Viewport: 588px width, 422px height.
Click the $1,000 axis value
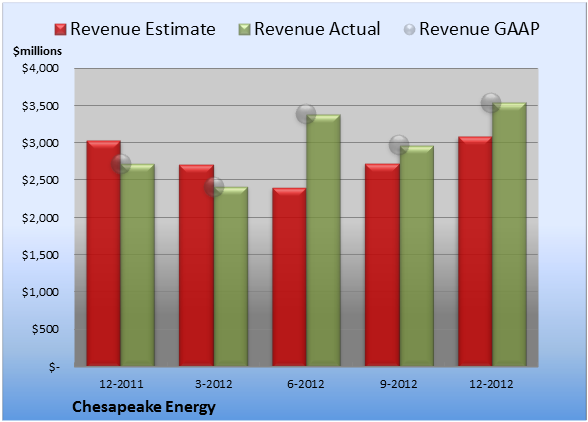coord(40,292)
